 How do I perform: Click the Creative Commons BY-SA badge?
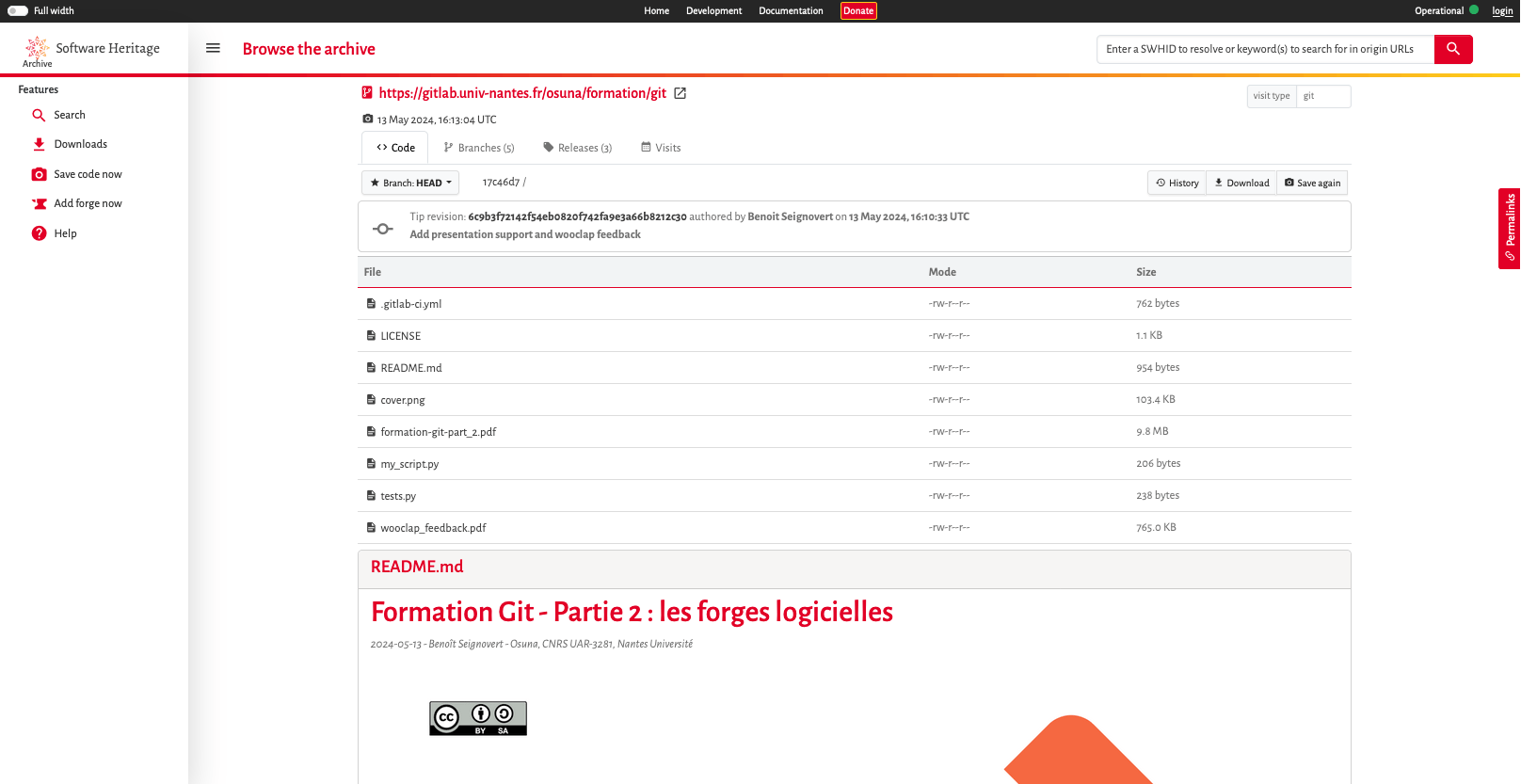(478, 718)
